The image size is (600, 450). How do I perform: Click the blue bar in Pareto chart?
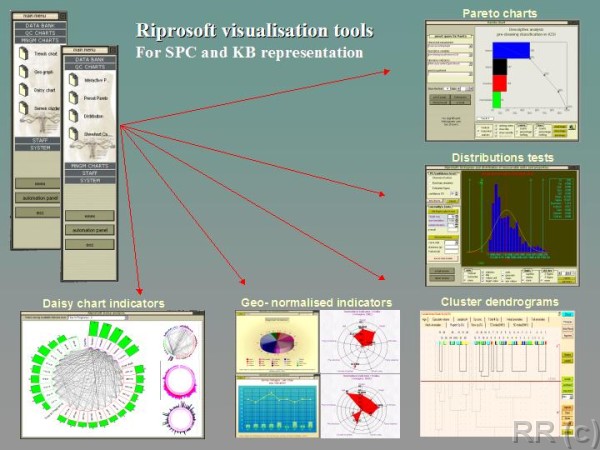coord(511,51)
